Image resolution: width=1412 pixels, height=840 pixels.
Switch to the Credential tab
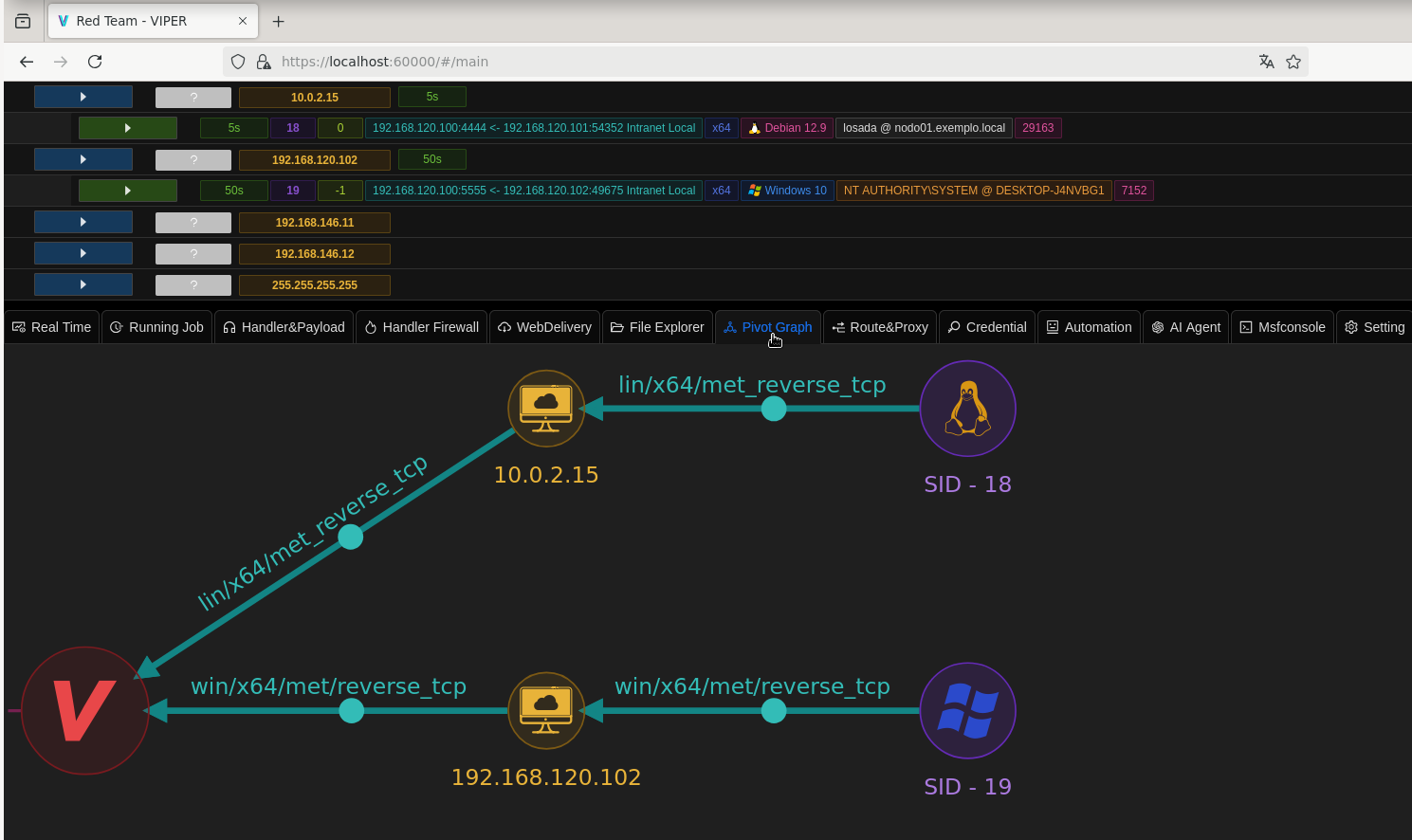click(987, 327)
